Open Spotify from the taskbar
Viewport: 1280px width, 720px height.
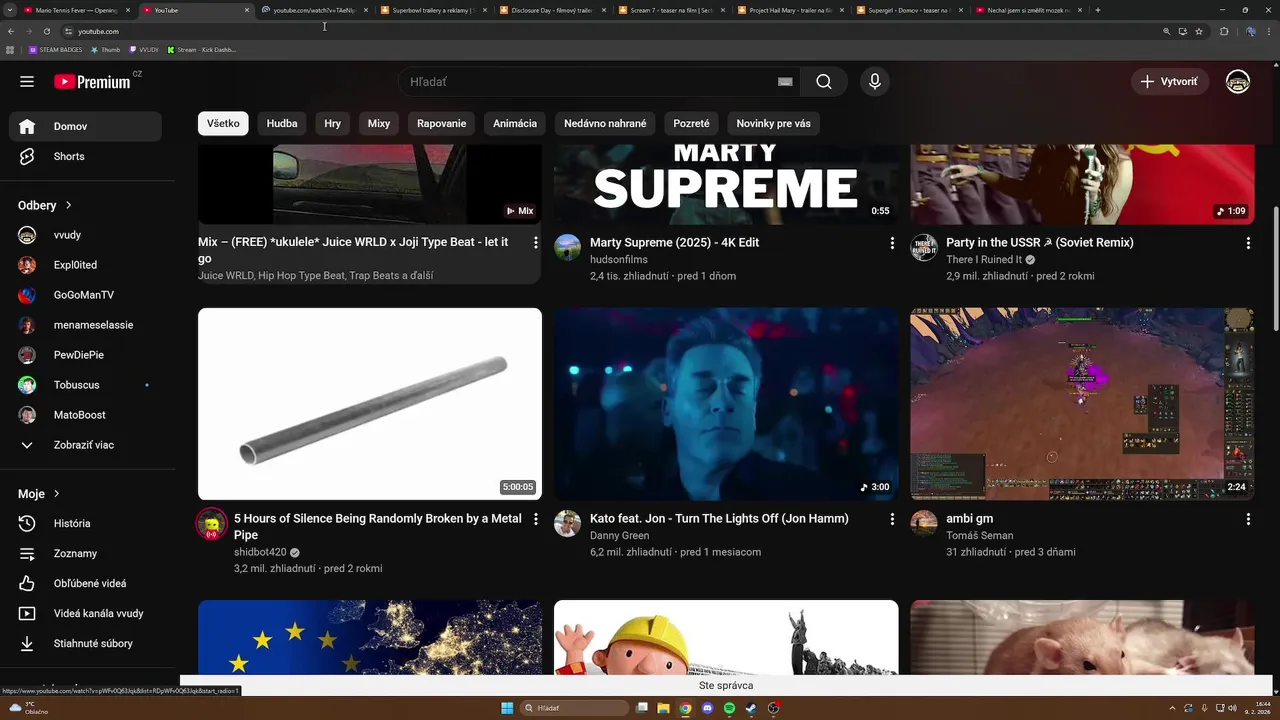tap(729, 708)
